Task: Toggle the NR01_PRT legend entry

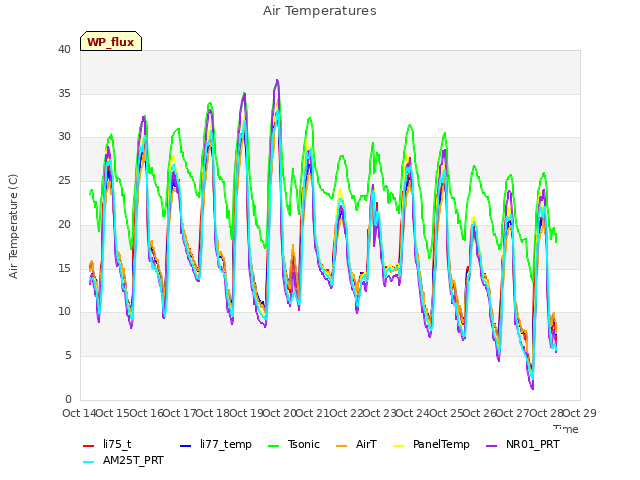Action: pyautogui.click(x=523, y=444)
